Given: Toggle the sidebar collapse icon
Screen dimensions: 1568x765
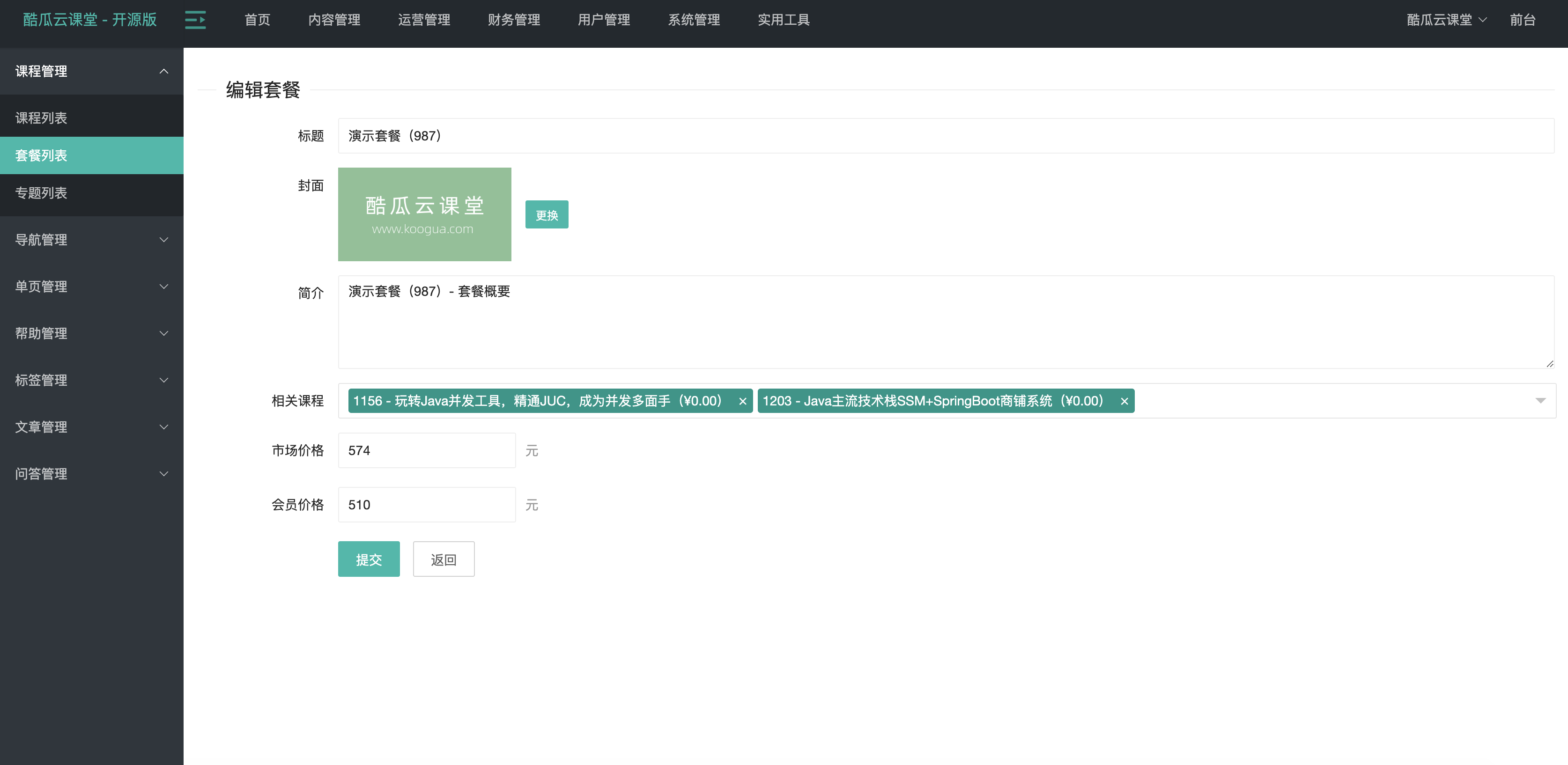Looking at the screenshot, I should pos(195,20).
